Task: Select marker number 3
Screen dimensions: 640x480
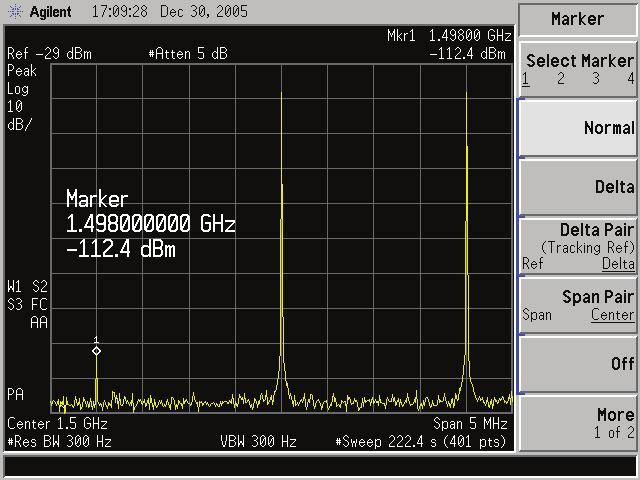Action: coord(596,78)
